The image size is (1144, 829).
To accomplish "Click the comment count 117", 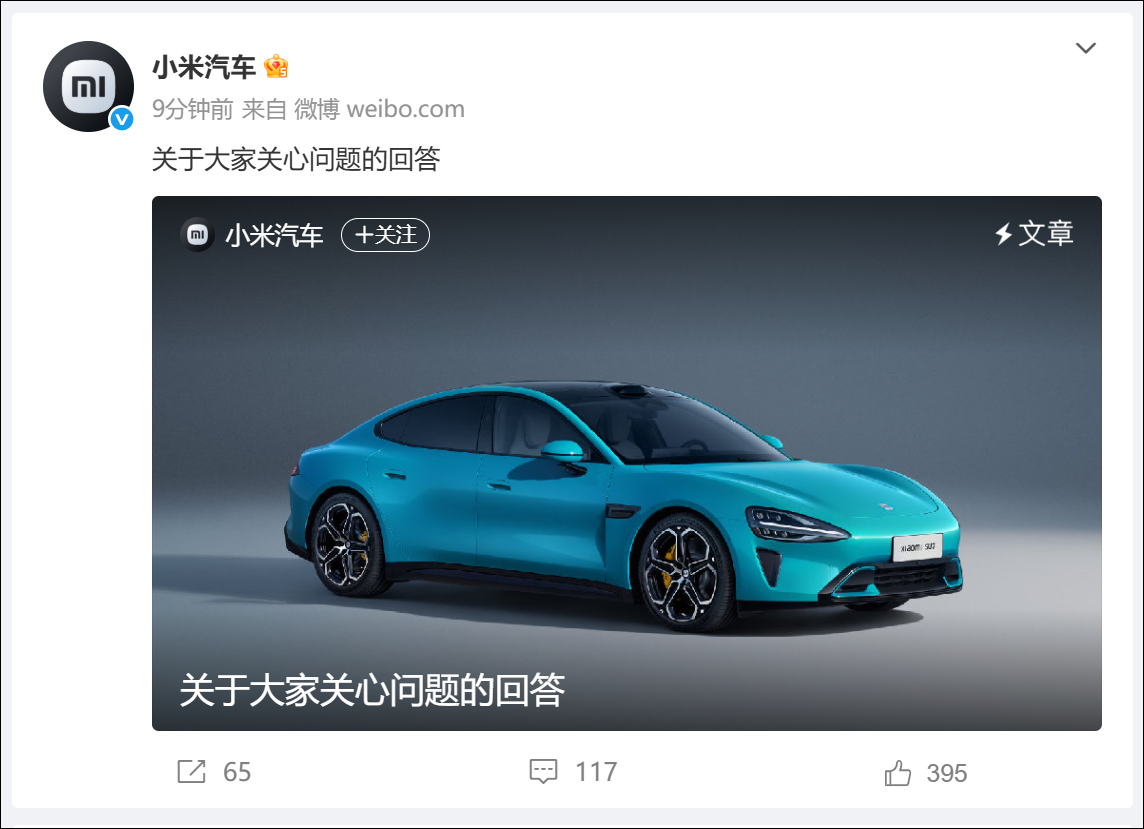I will coord(596,772).
